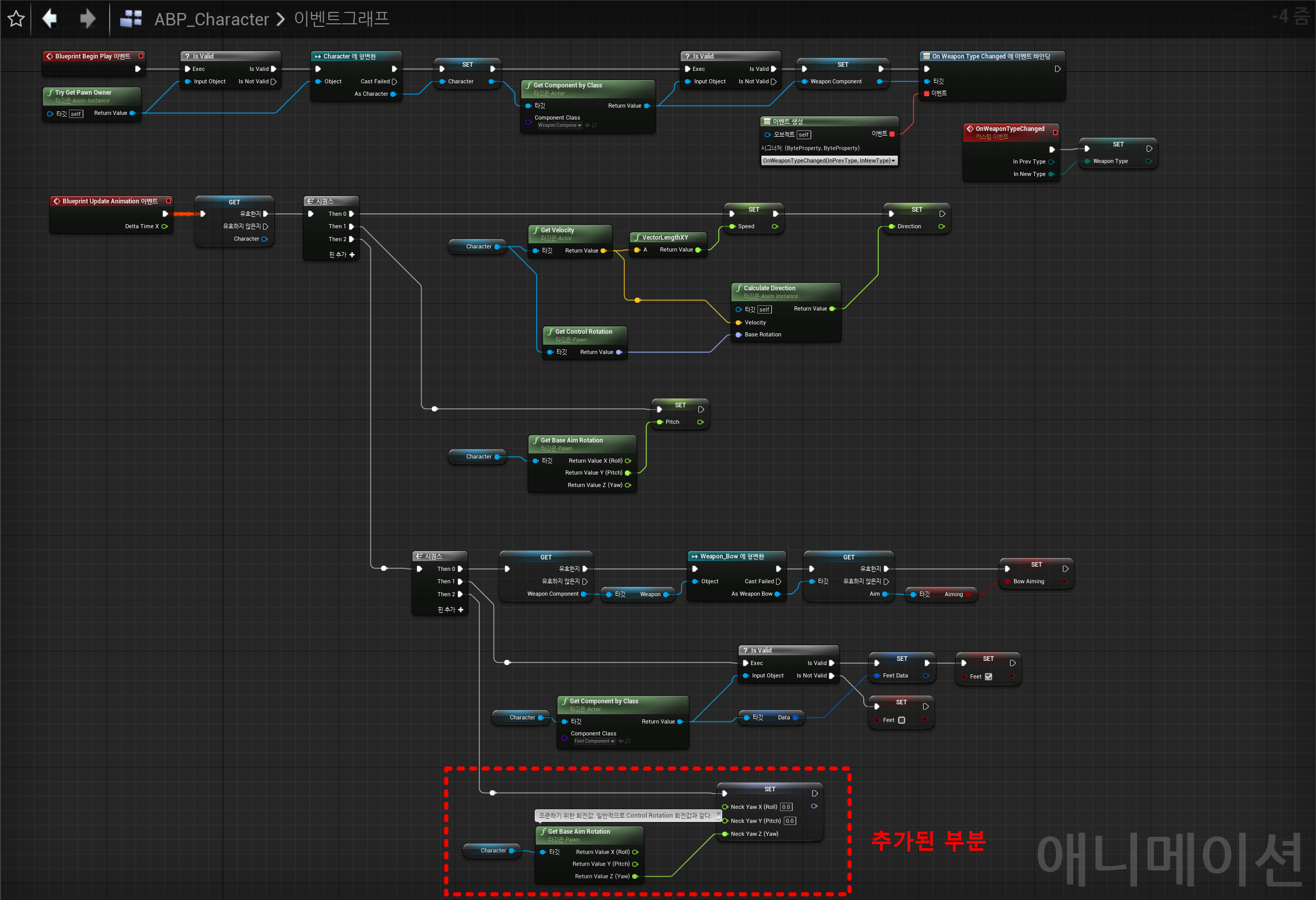Click the blueprint graph icon beside ABP_Character
Image resolution: width=1316 pixels, height=900 pixels.
pos(131,19)
